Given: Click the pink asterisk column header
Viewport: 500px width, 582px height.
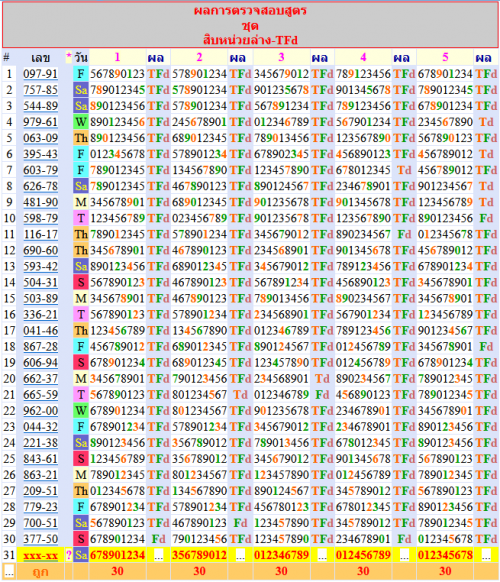Looking at the screenshot, I should [x=69, y=57].
